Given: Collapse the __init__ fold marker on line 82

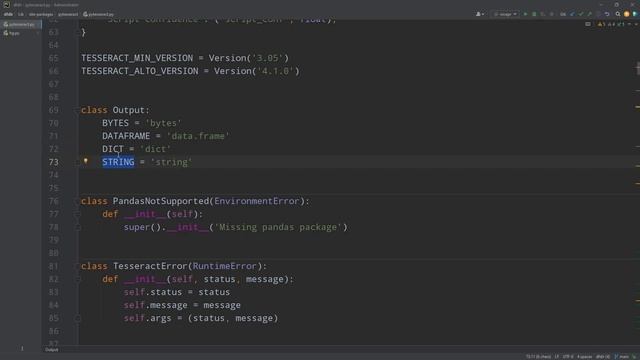Looking at the screenshot, I should coord(77,279).
